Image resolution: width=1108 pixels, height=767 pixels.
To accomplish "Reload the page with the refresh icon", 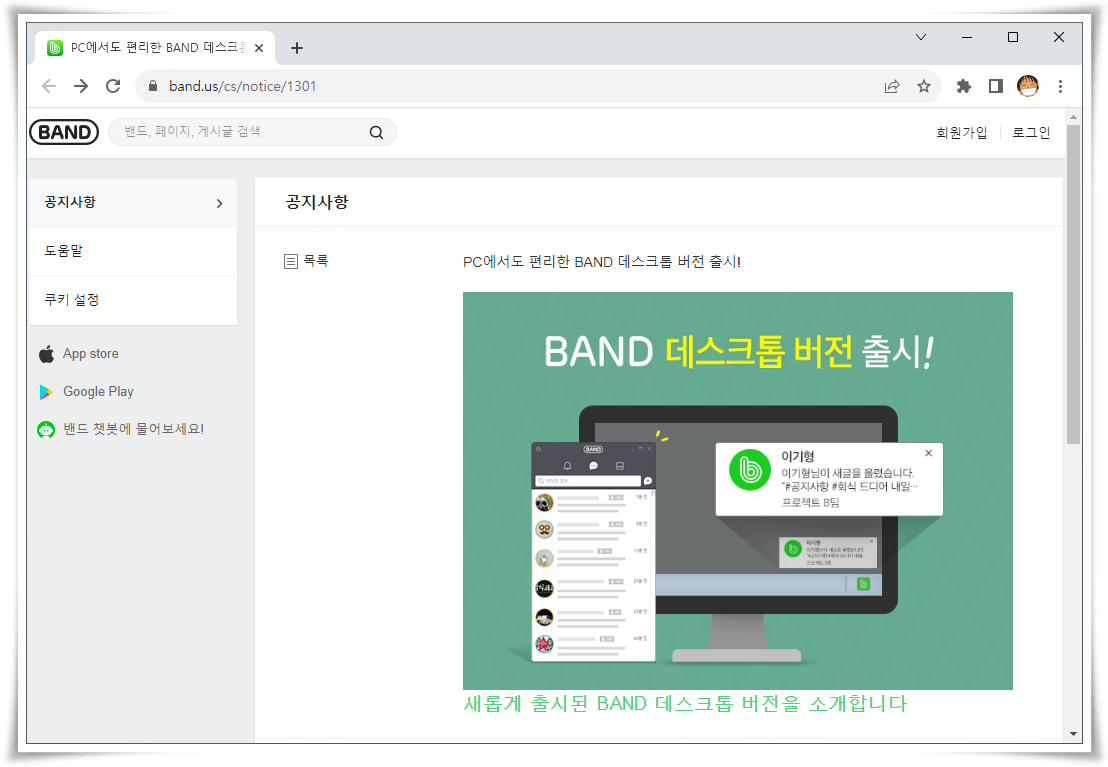I will coord(113,86).
